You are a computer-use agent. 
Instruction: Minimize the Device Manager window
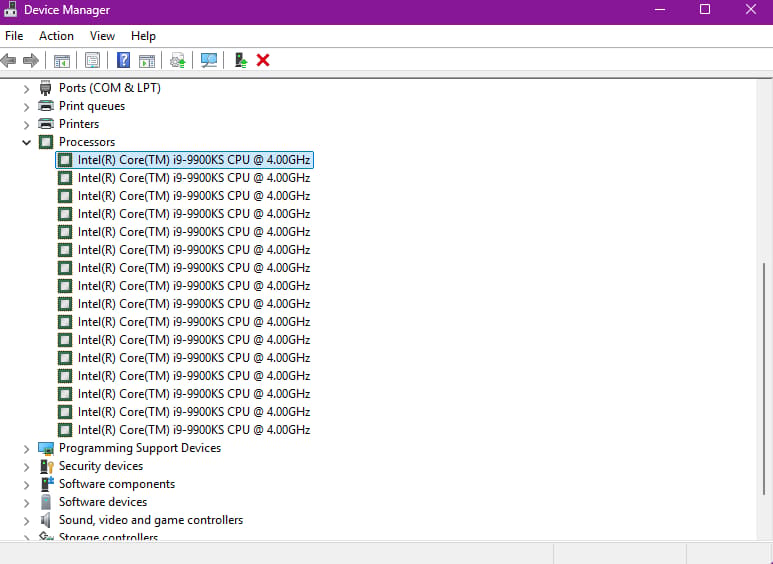point(660,9)
